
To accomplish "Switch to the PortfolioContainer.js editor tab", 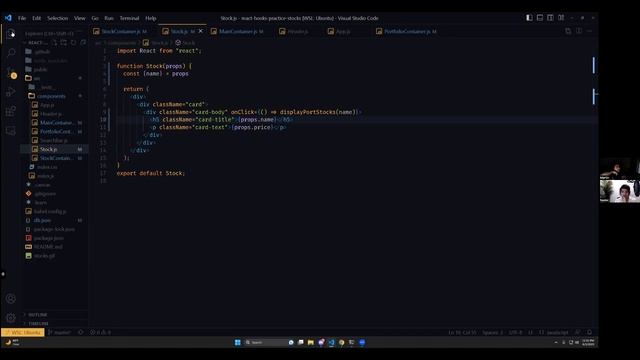I will (x=407, y=31).
